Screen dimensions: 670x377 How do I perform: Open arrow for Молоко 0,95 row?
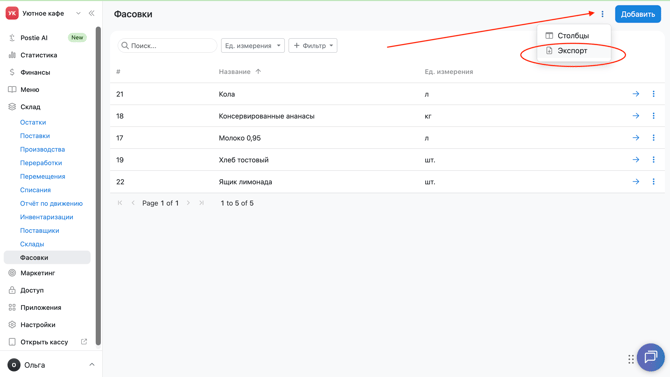[636, 138]
